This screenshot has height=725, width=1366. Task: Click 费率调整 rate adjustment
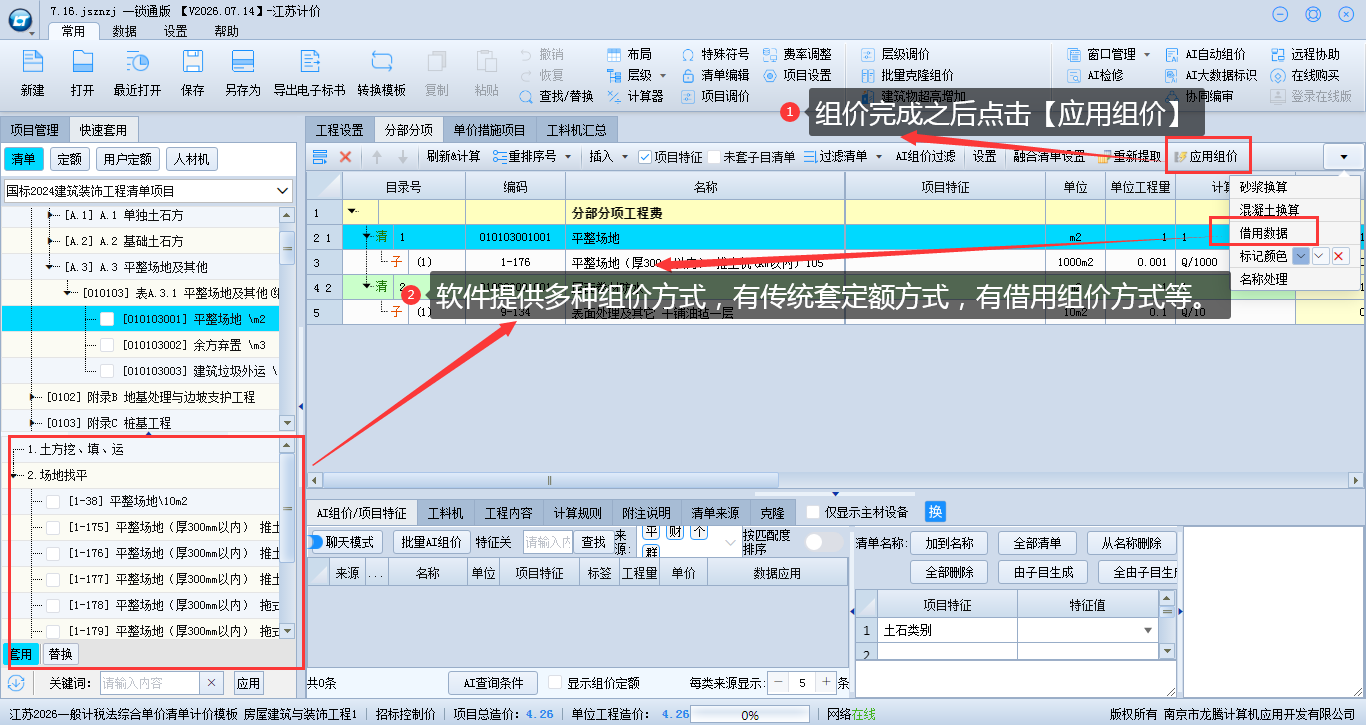pos(797,54)
